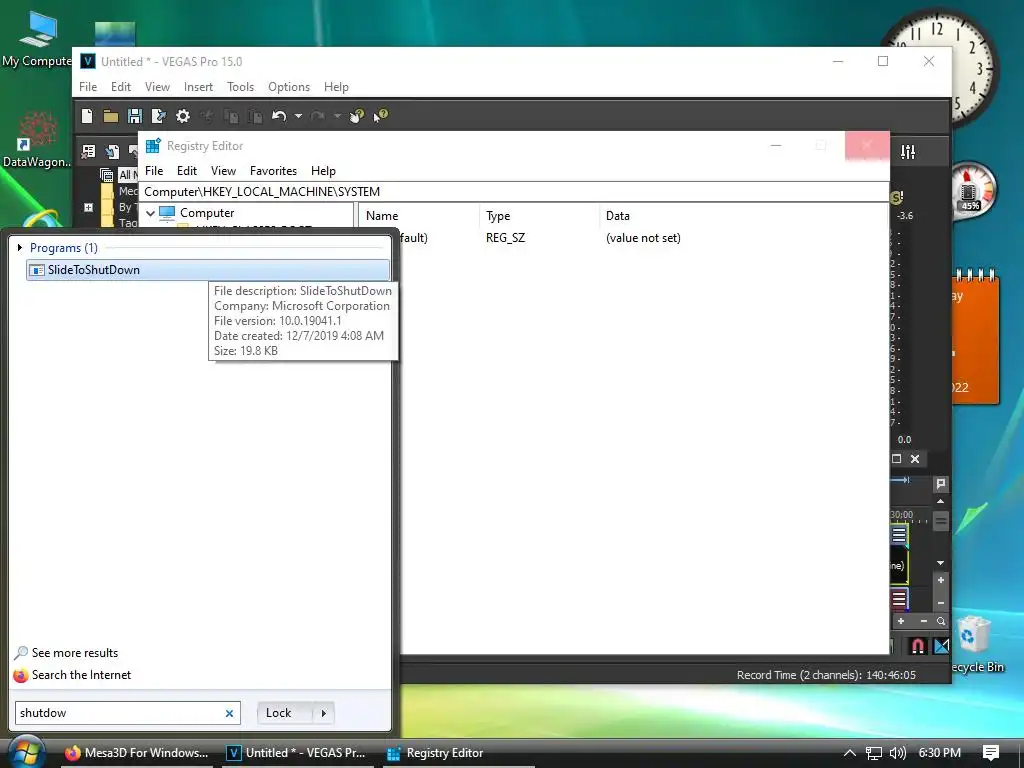Click the Open folder icon in VEGAS
The width and height of the screenshot is (1024, 768).
[x=110, y=116]
